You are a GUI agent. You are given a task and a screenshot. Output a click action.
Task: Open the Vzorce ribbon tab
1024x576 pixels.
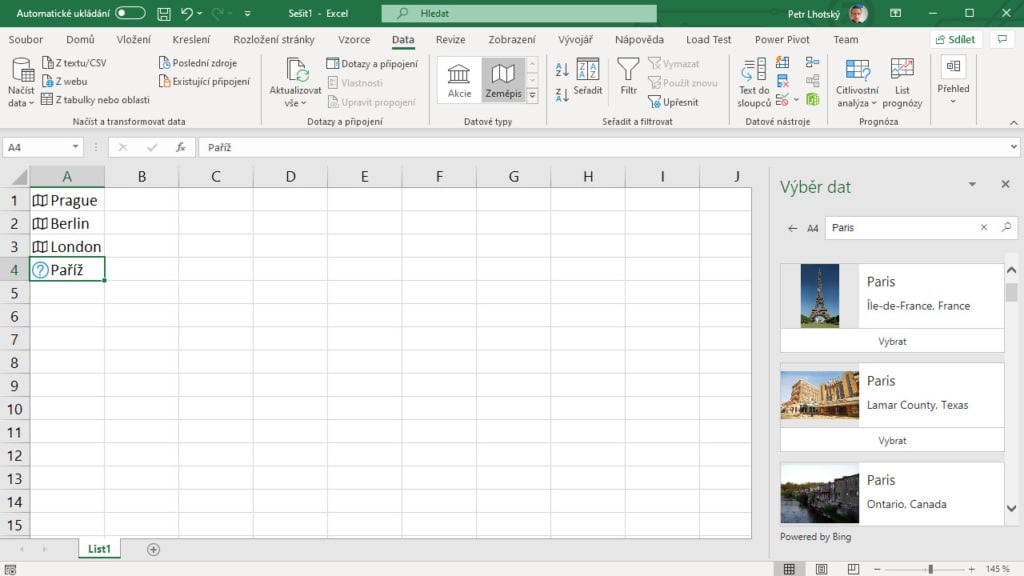354,39
